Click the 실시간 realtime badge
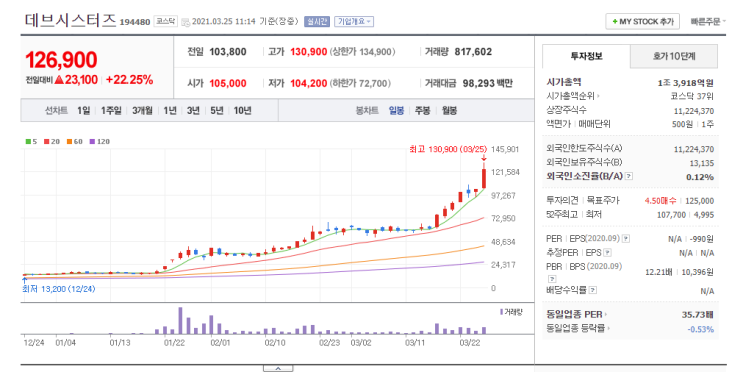This screenshot has width=743, height=372. tap(317, 21)
